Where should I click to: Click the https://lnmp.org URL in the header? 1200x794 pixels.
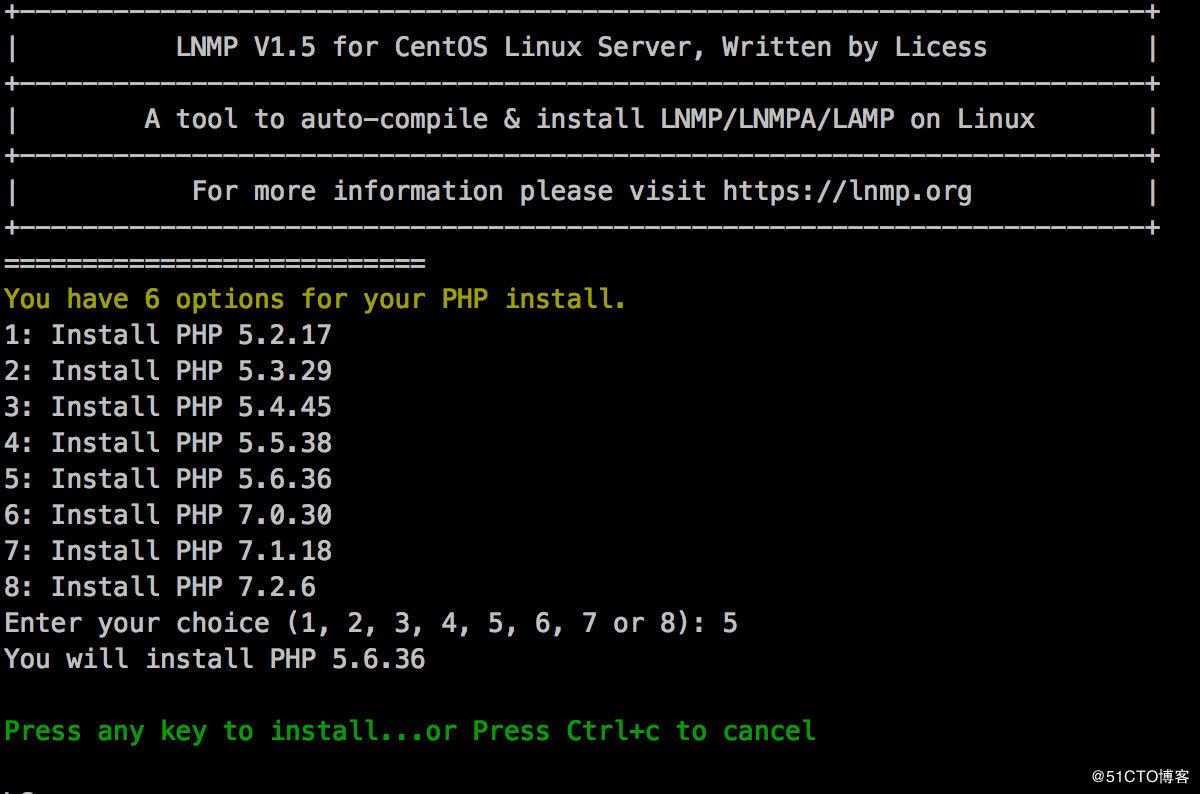[847, 191]
